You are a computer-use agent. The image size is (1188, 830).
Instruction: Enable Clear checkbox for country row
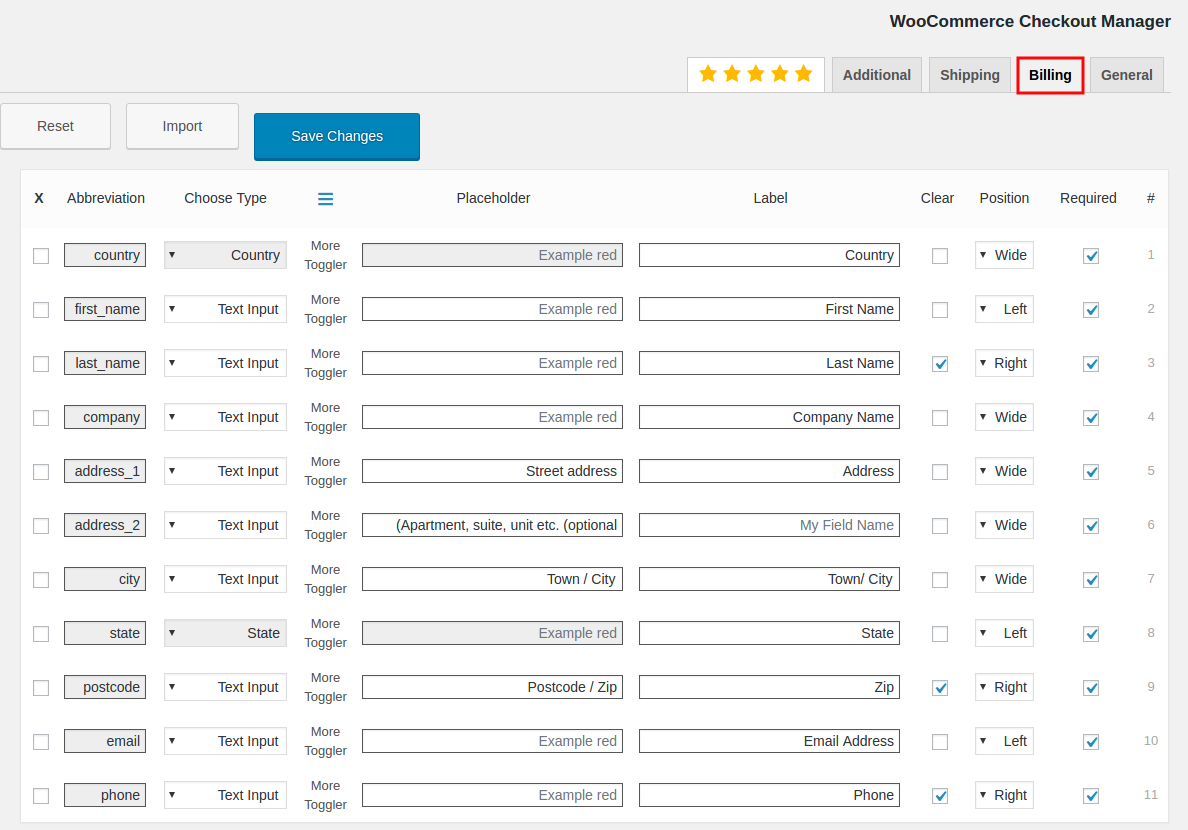[x=940, y=256]
